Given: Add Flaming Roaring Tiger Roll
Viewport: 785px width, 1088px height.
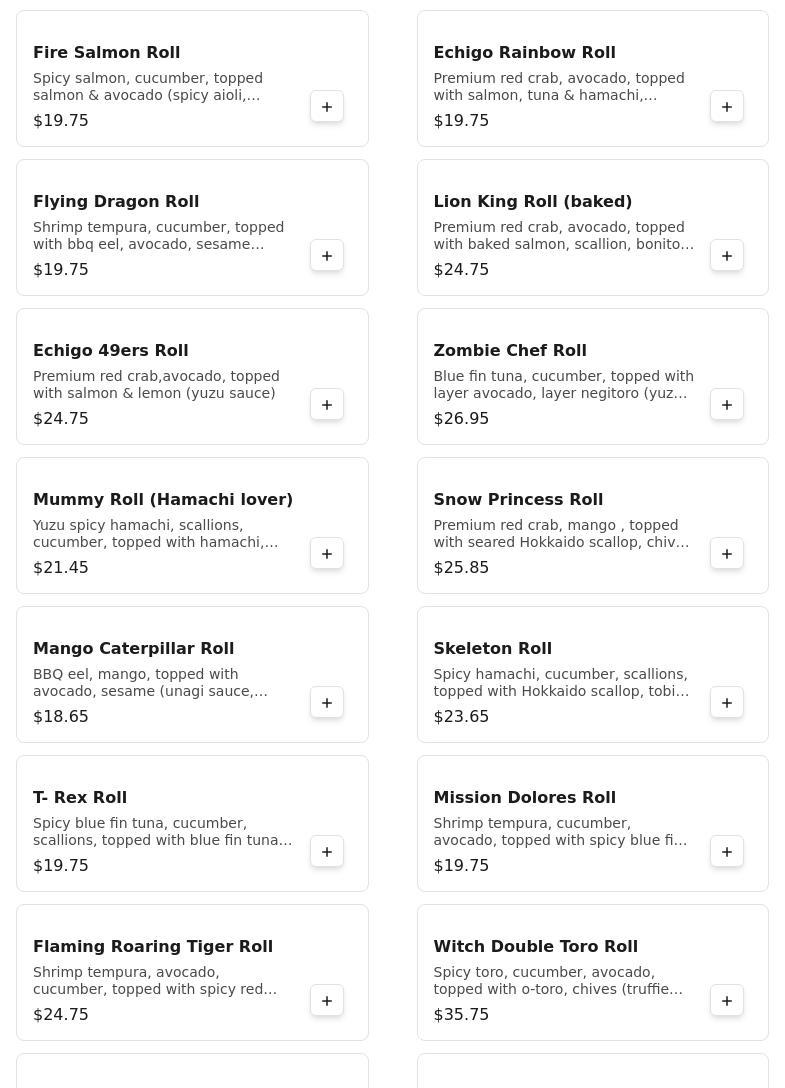Looking at the screenshot, I should [327, 1001].
